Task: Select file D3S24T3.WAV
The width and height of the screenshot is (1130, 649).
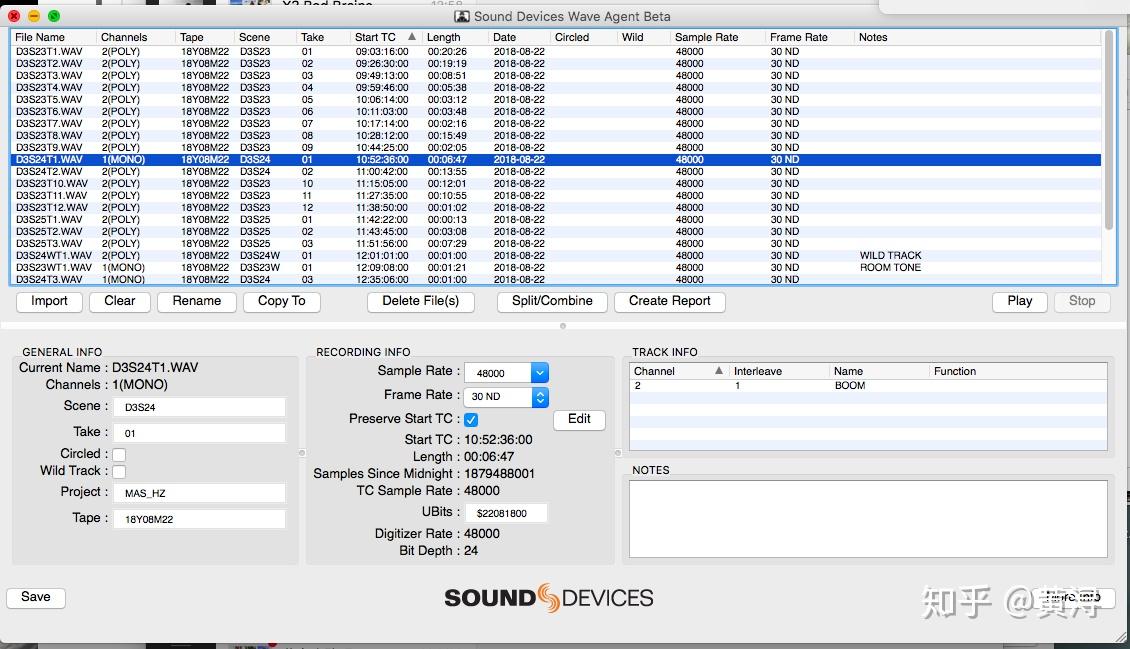Action: coord(556,279)
